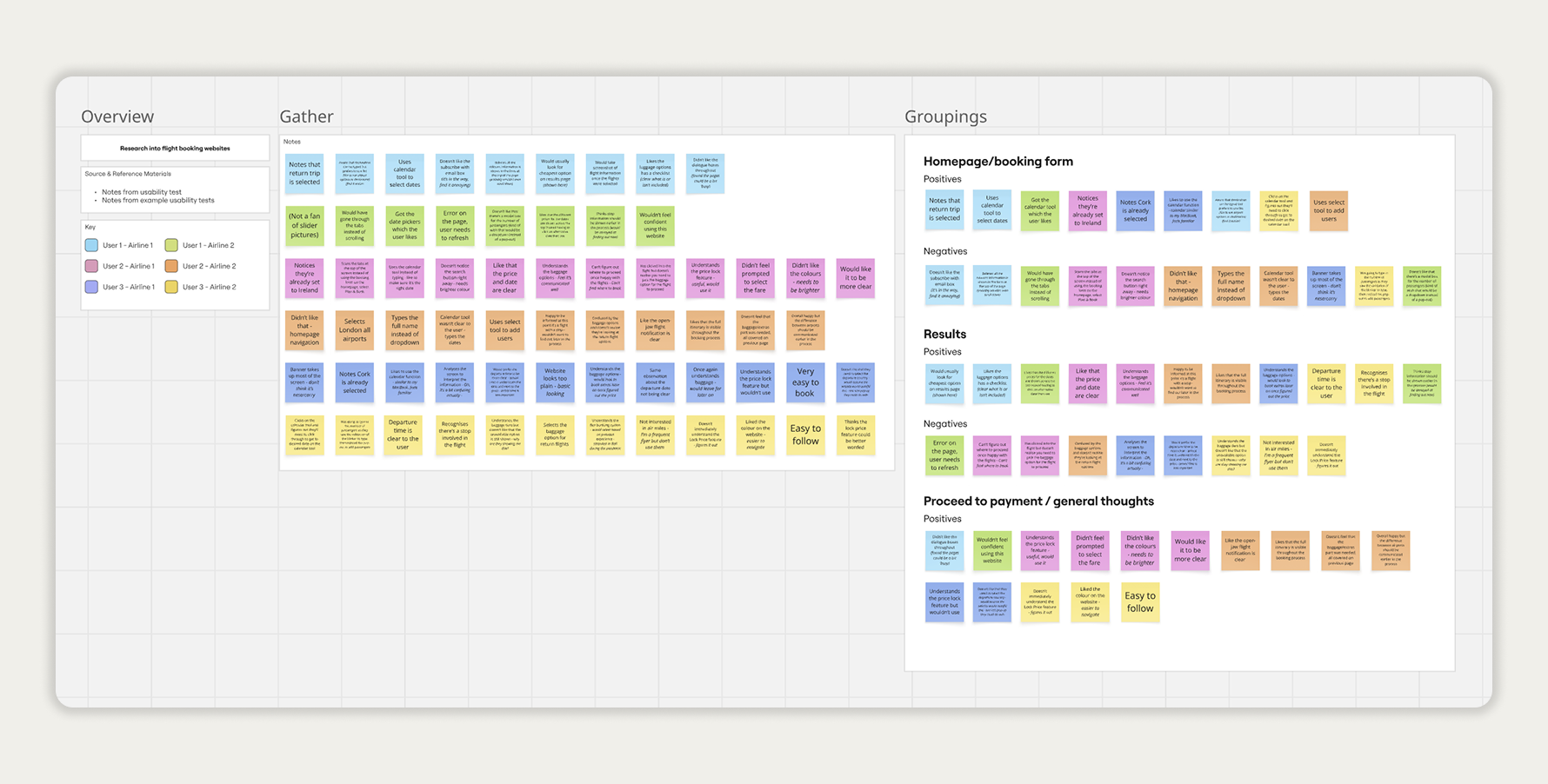Select "Would like it to be more clear" in Gather
This screenshot has width=1548, height=784.
click(856, 278)
